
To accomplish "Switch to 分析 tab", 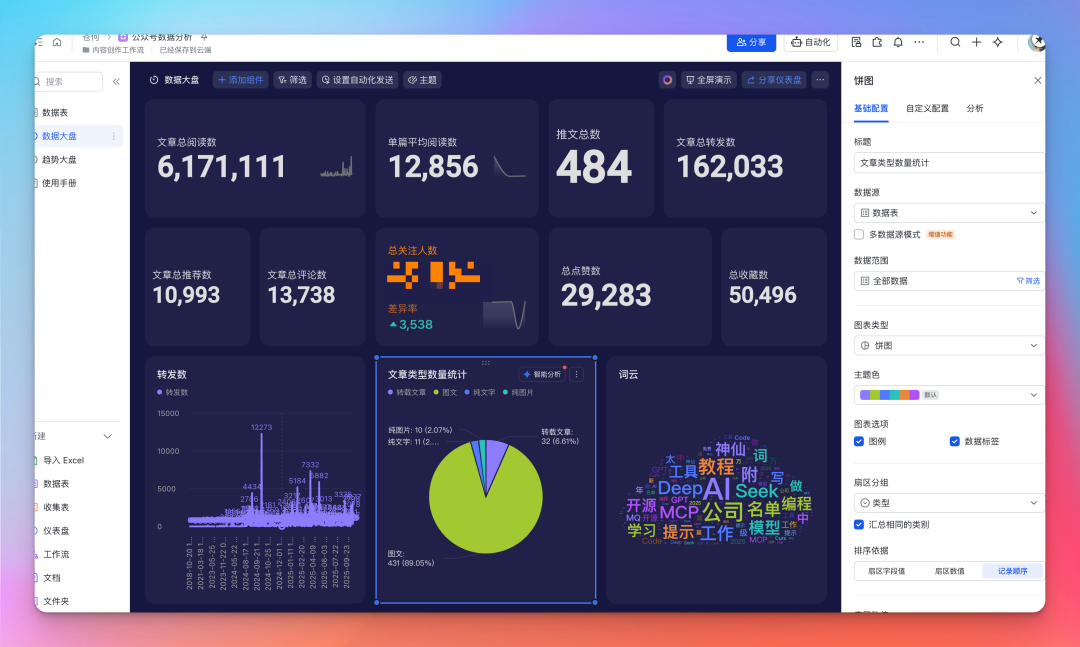I will click(975, 108).
